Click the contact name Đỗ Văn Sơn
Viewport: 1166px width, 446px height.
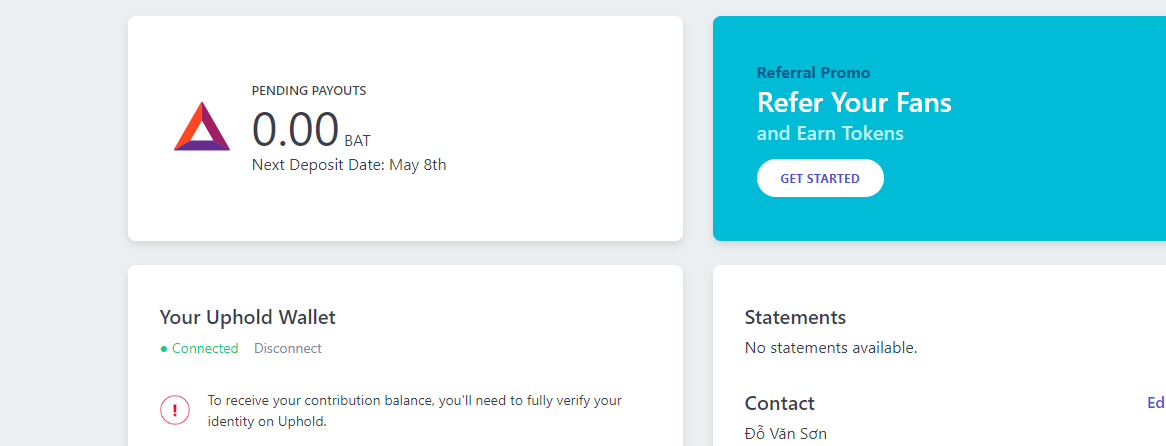point(785,434)
